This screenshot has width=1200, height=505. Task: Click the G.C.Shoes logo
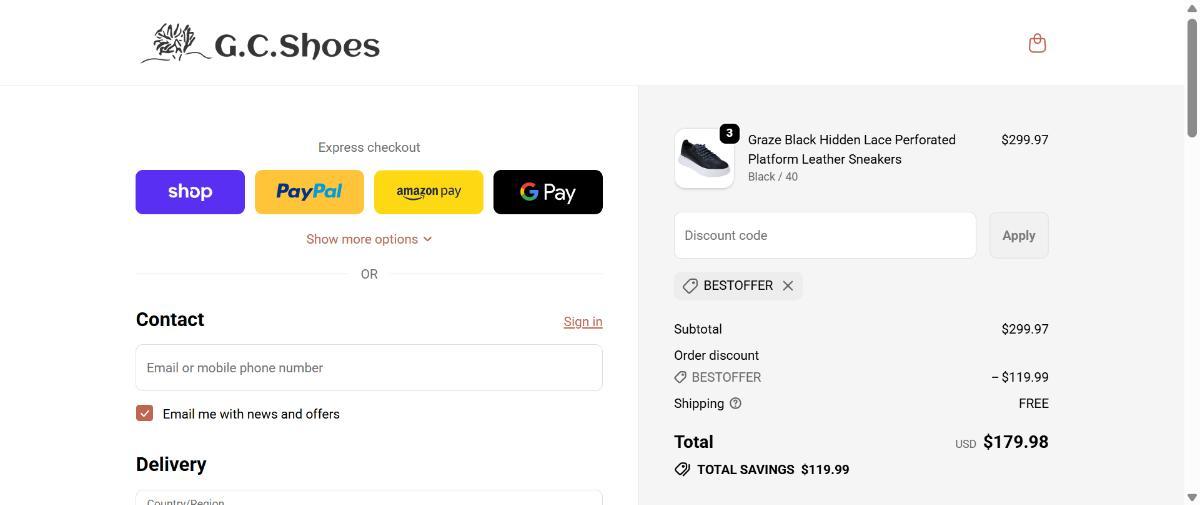260,44
